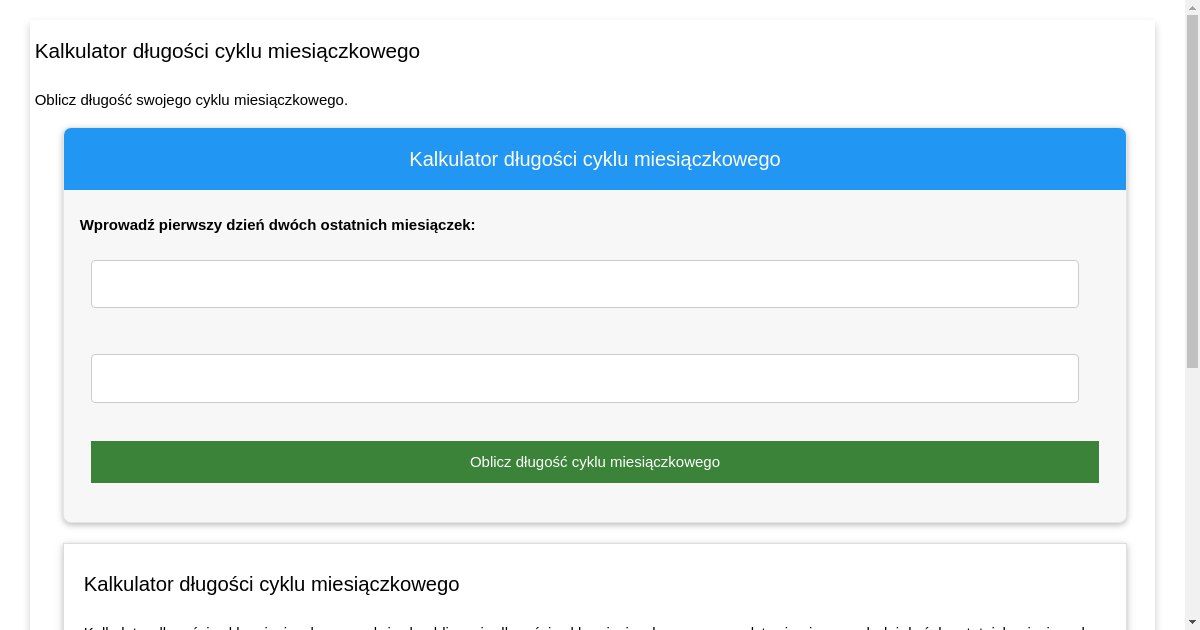The width and height of the screenshot is (1200, 630).
Task: Click the intro text "Oblicz długość swojego cyklu"
Action: [x=192, y=100]
